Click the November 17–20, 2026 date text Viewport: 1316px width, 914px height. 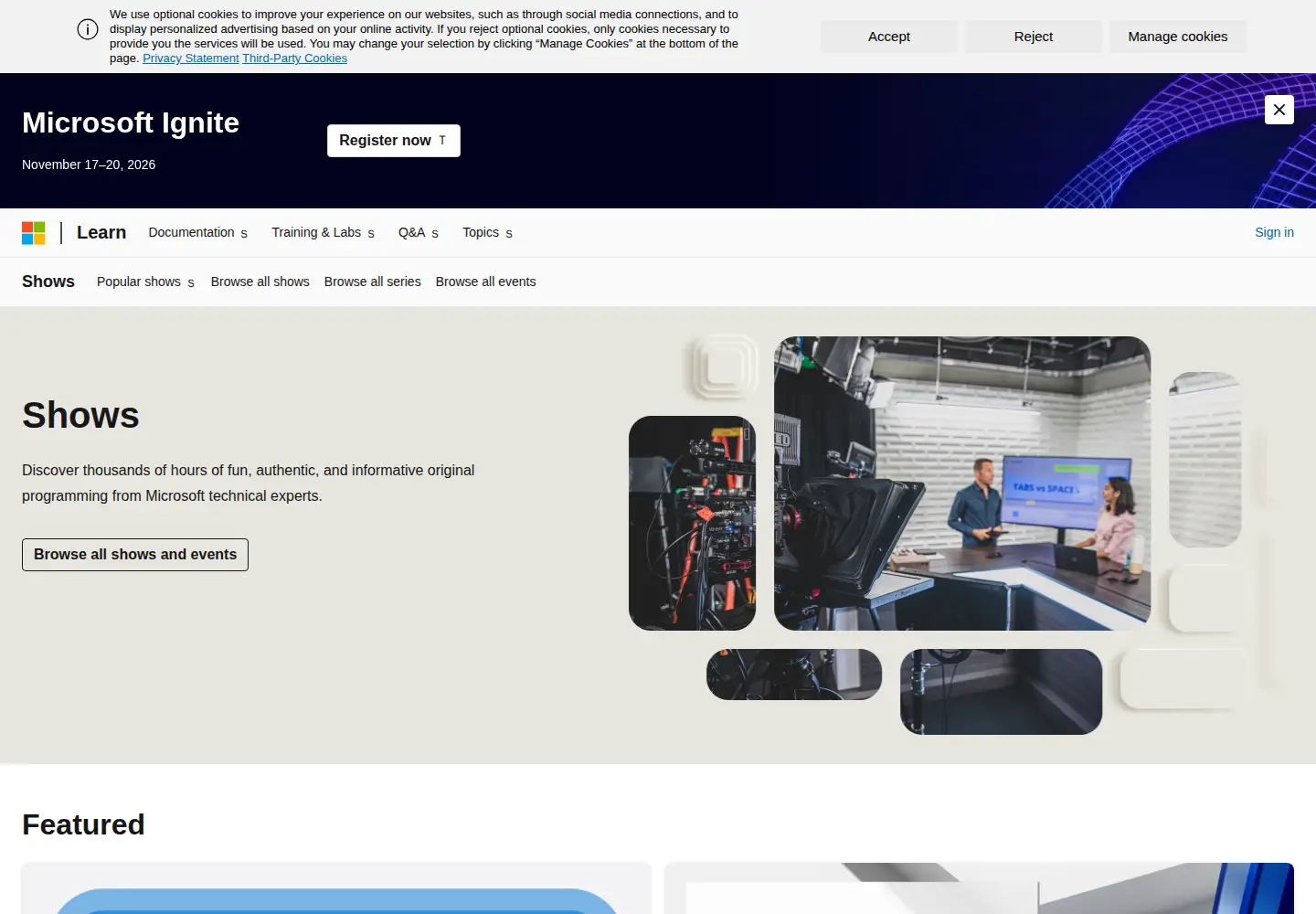(x=89, y=165)
